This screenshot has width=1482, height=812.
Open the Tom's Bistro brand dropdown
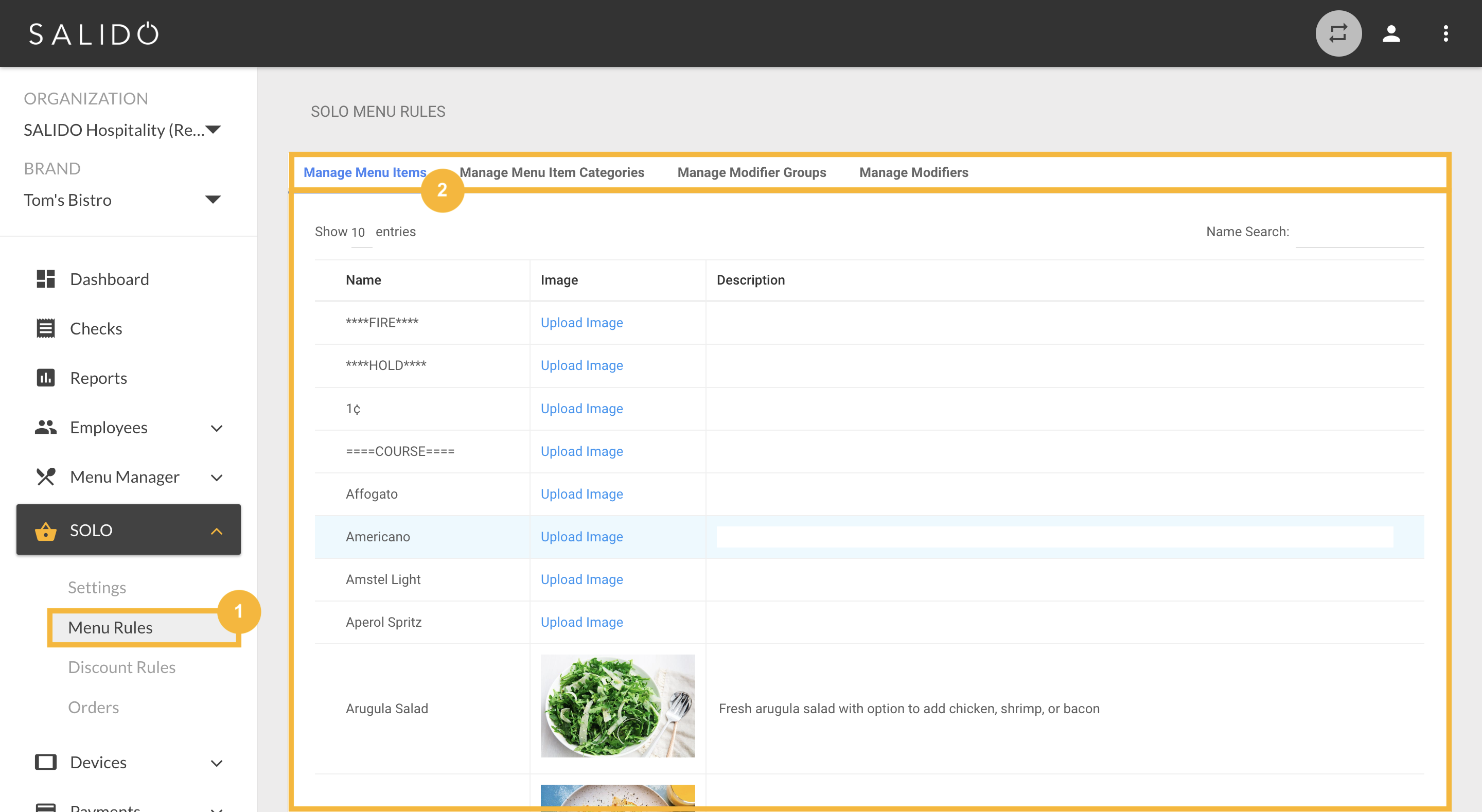(x=122, y=200)
